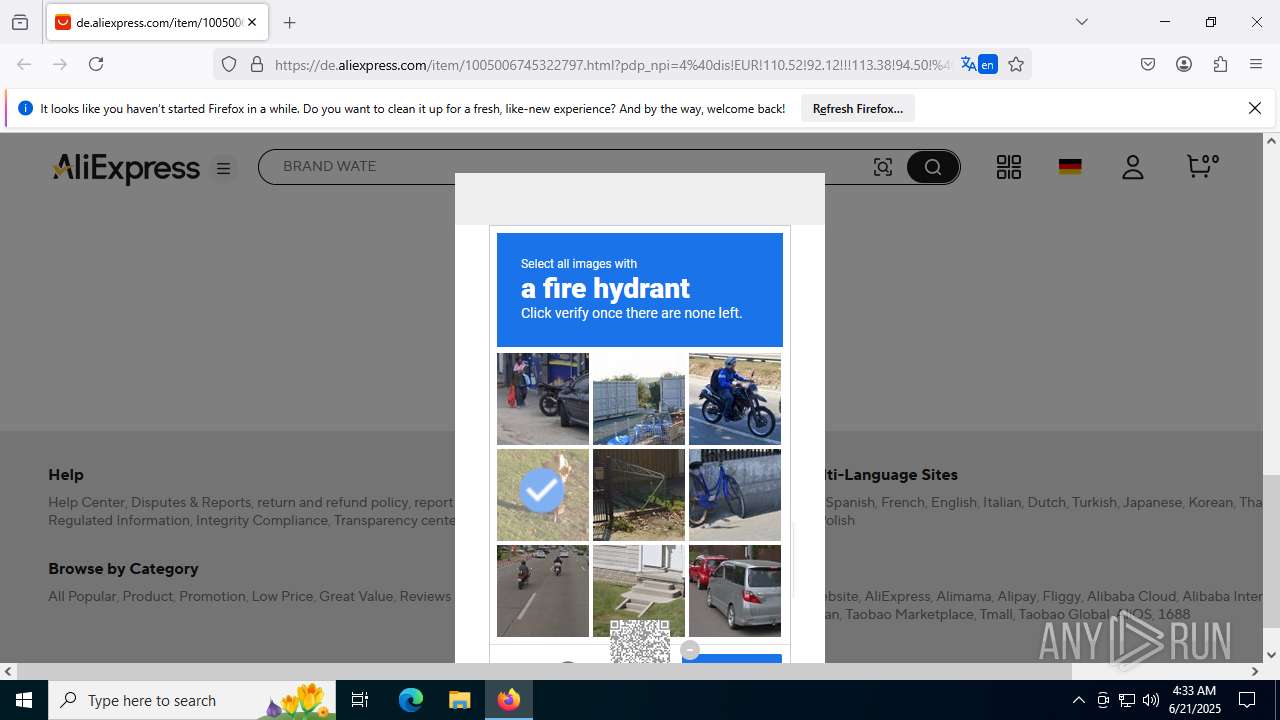Submit AliExpress search magnifier button

(933, 167)
